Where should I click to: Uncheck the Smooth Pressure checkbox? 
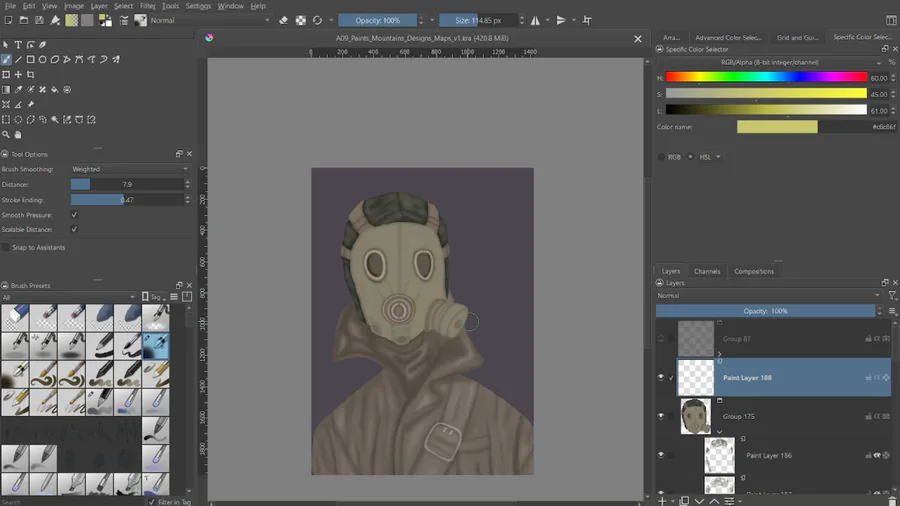pyautogui.click(x=74, y=215)
